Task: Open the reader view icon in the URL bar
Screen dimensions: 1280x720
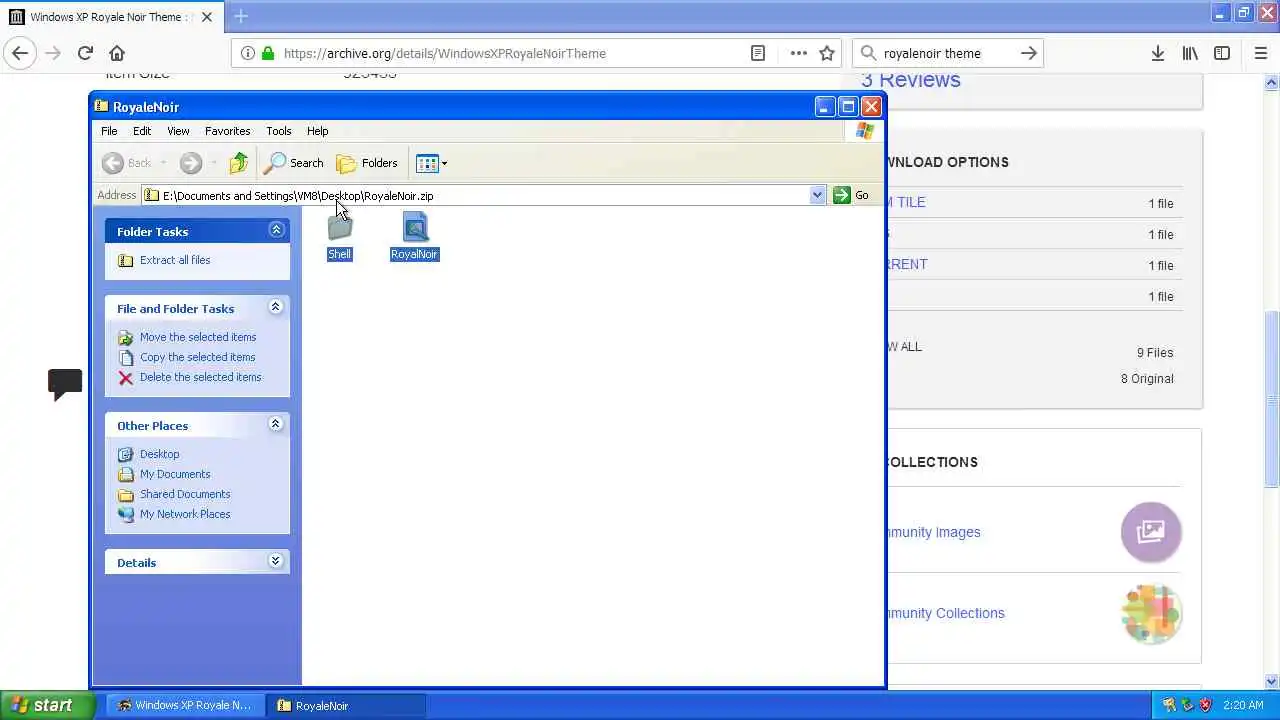Action: coord(758,53)
